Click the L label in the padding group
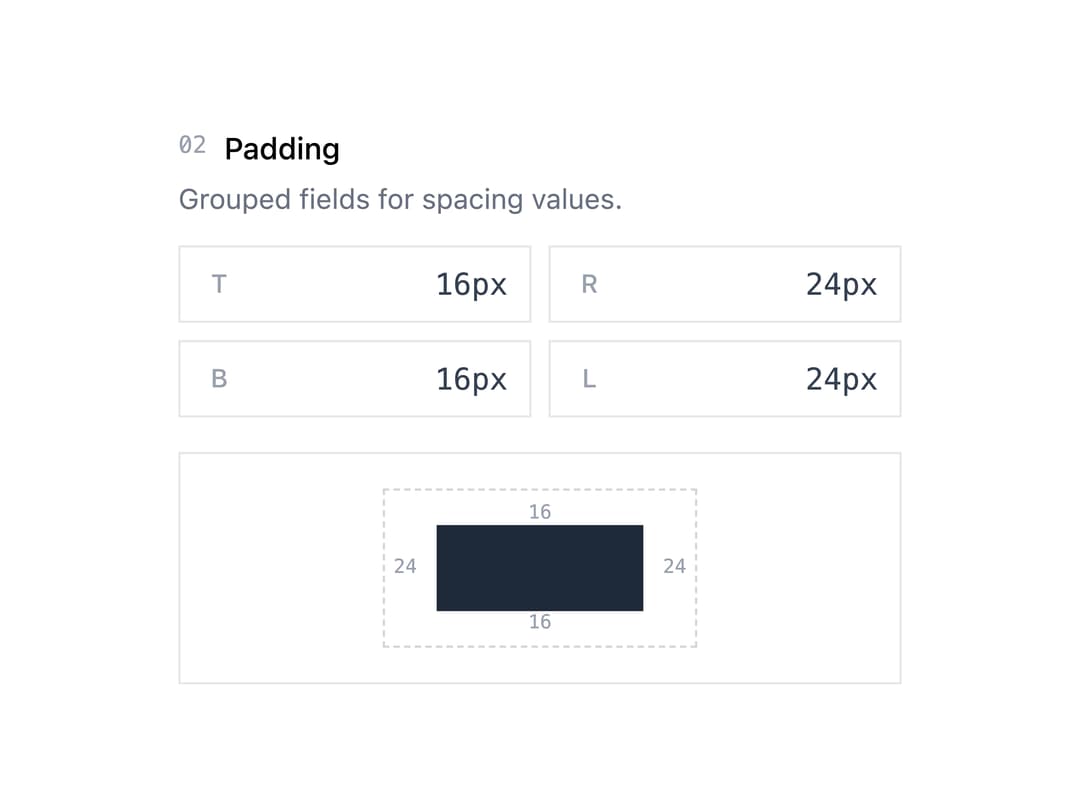 [x=589, y=379]
